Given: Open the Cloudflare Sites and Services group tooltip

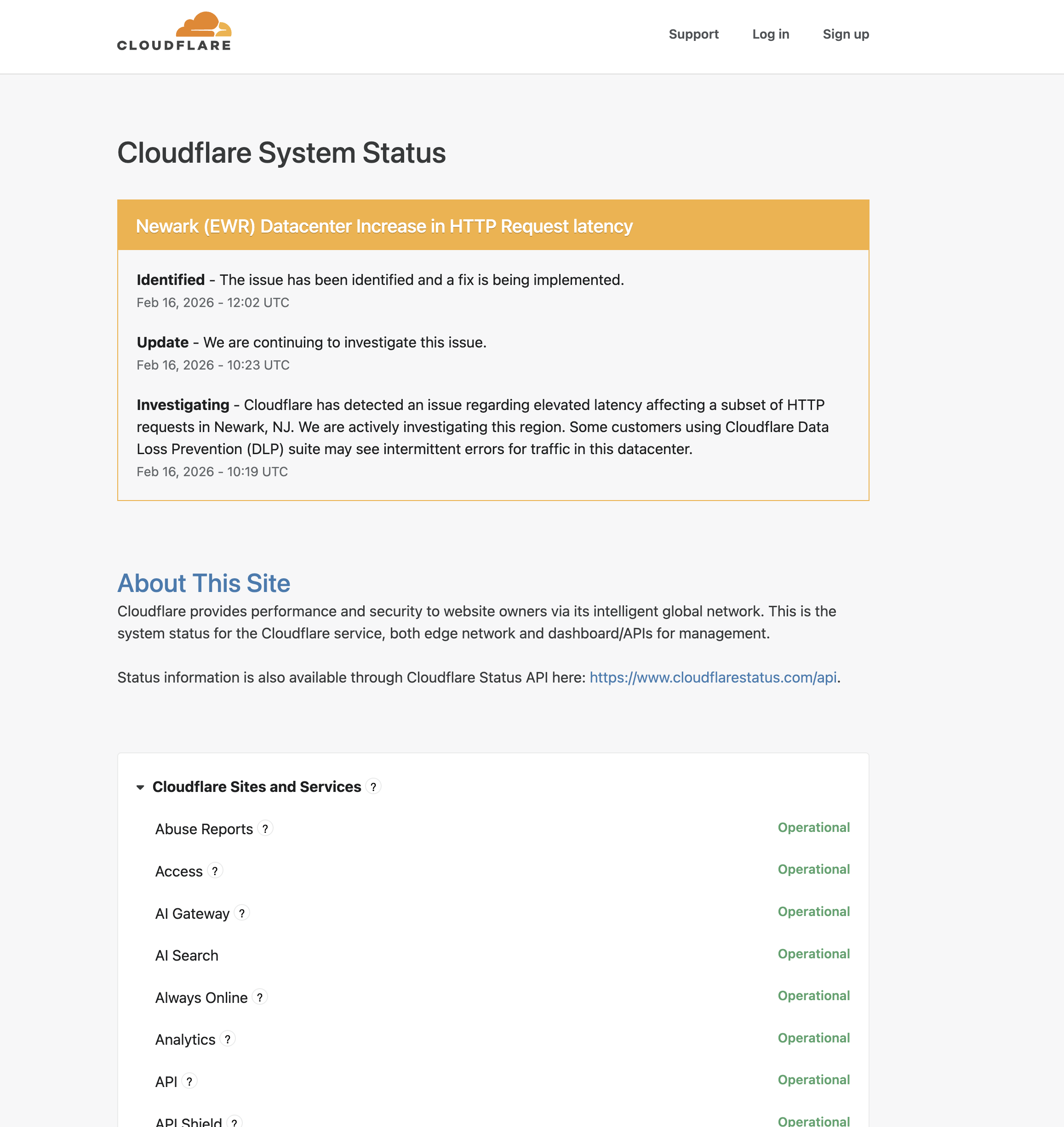Looking at the screenshot, I should (374, 787).
